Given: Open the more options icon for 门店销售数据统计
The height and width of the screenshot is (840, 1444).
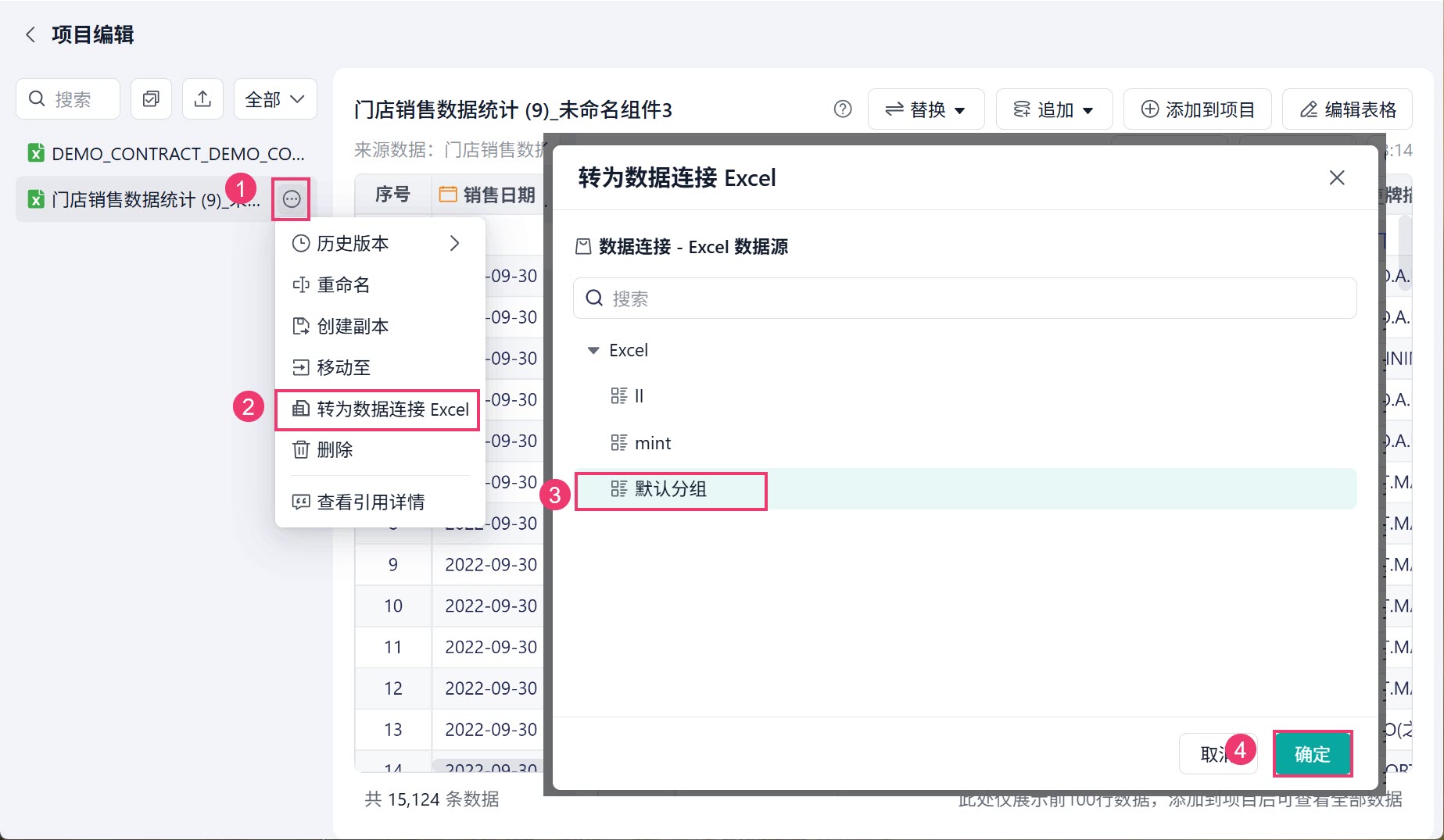Looking at the screenshot, I should (x=292, y=199).
